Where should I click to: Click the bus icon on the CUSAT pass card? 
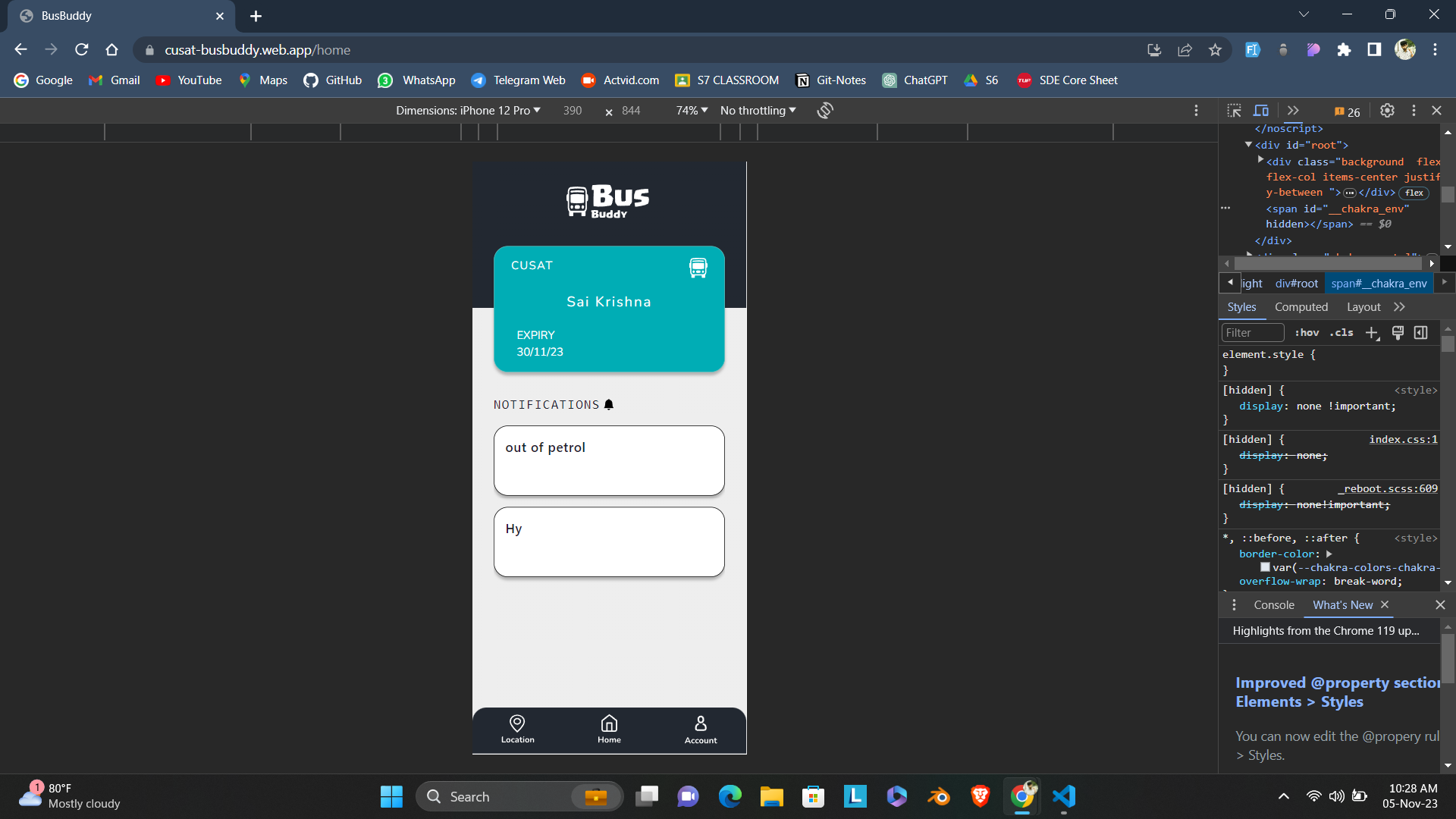[697, 267]
